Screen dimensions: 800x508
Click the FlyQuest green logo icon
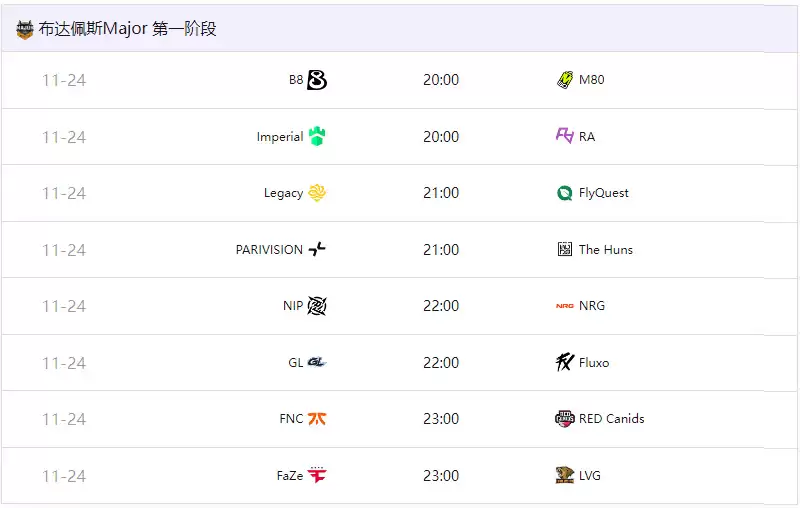coord(565,193)
